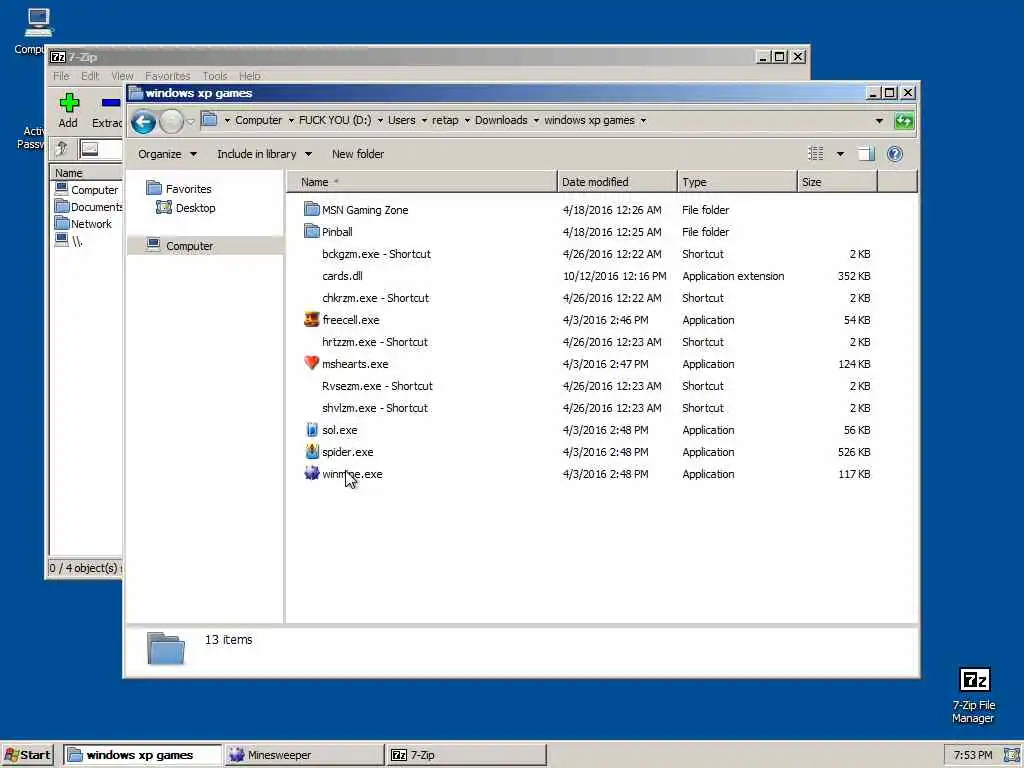1024x768 pixels.
Task: Sort files by Date modified column
Action: (x=617, y=182)
